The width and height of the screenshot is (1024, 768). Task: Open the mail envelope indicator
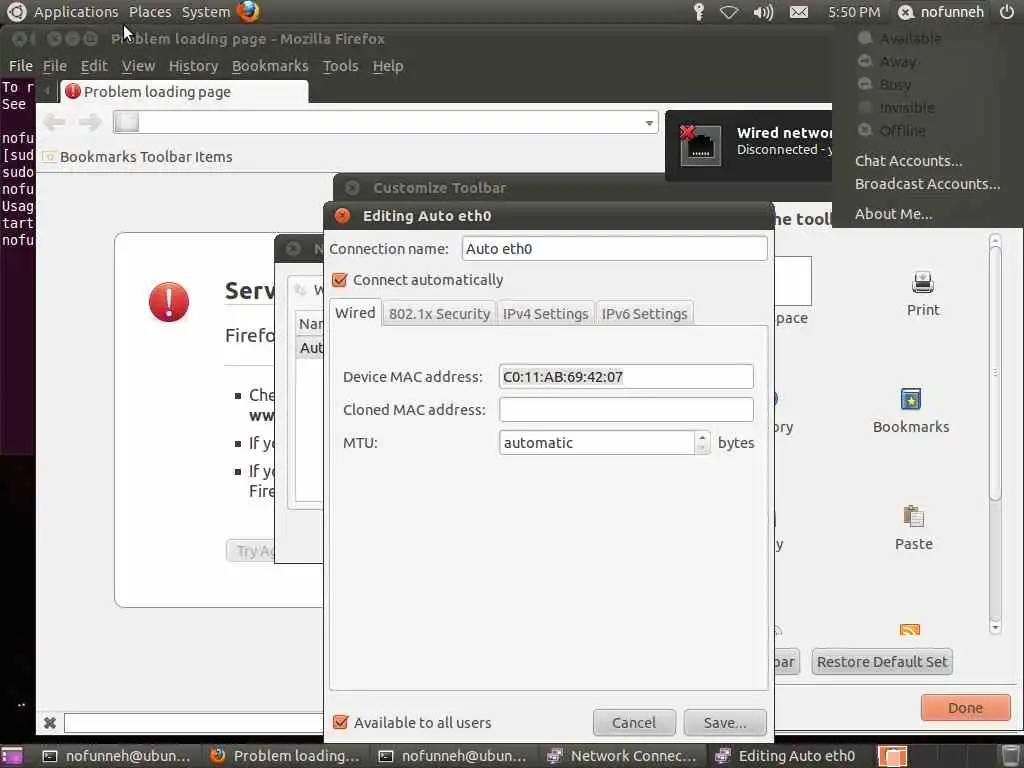click(799, 12)
